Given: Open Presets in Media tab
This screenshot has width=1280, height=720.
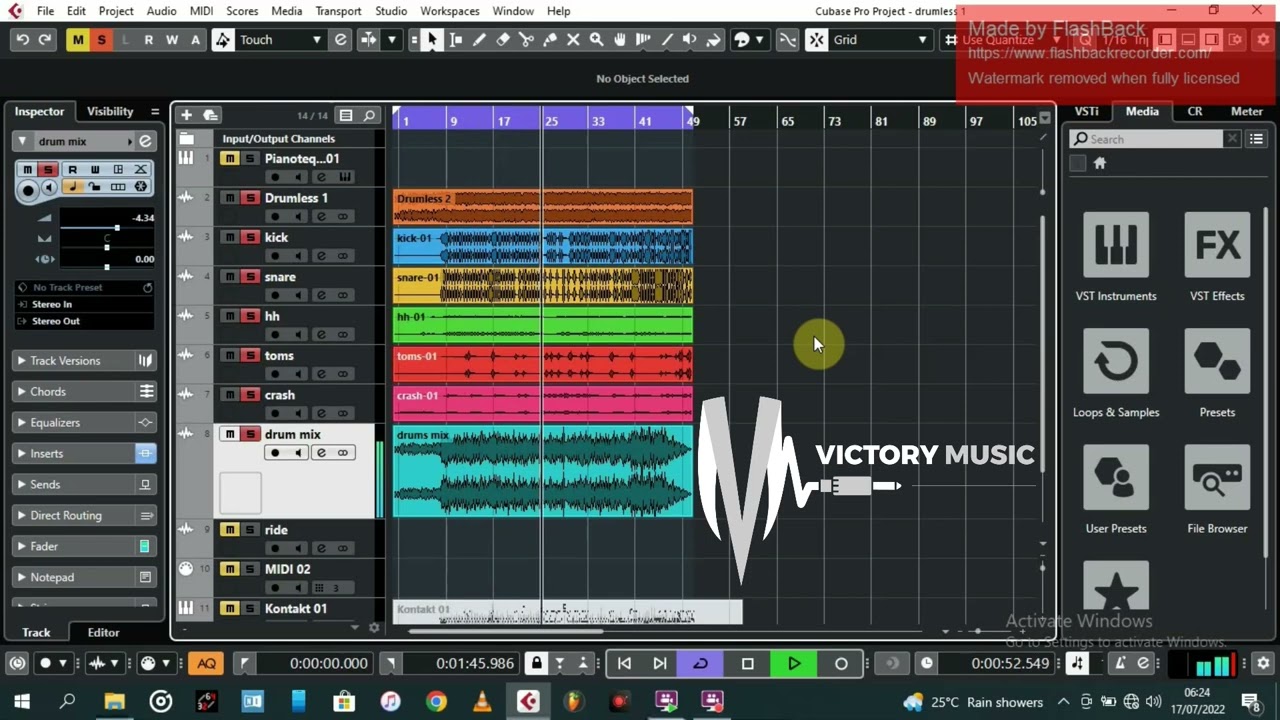Looking at the screenshot, I should coord(1217,373).
